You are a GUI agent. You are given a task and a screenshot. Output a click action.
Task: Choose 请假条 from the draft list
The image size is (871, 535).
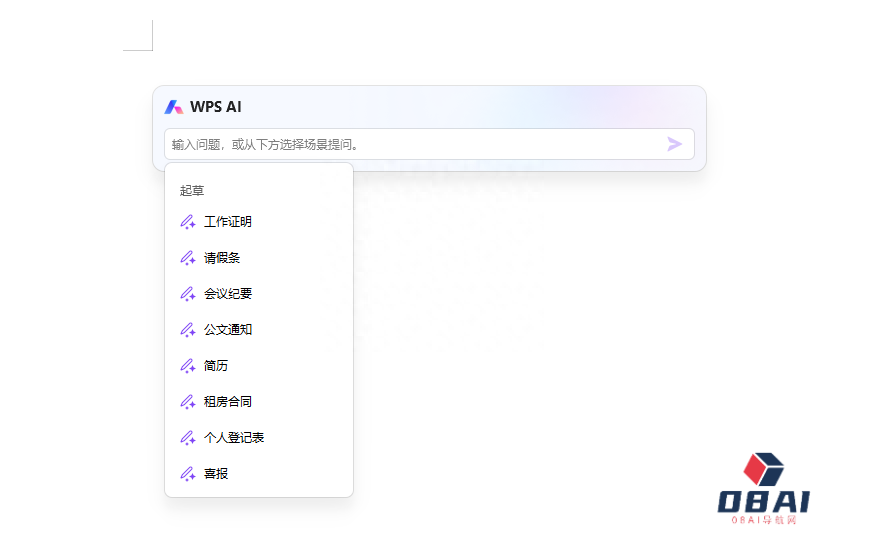click(222, 258)
